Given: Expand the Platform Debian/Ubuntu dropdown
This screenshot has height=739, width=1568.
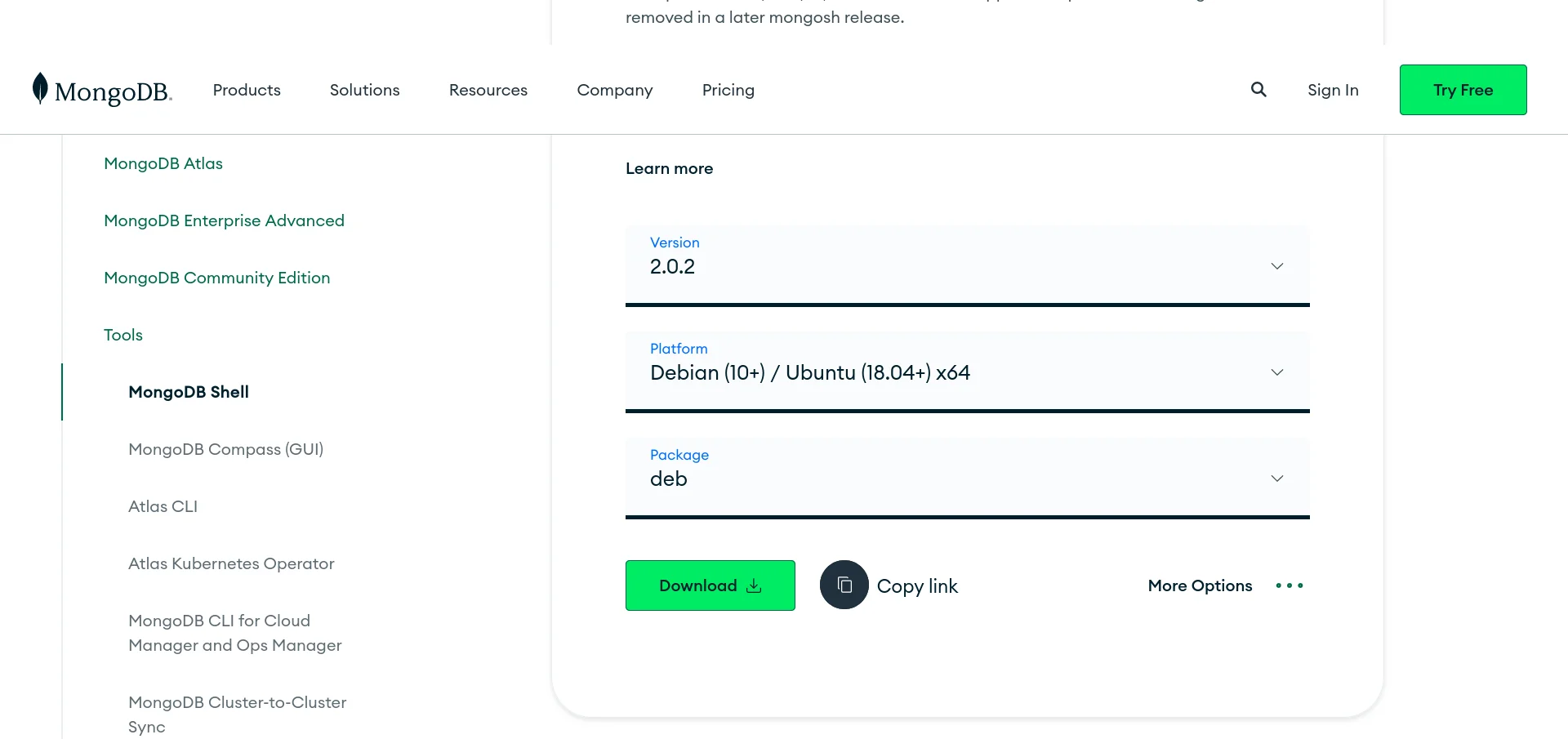Looking at the screenshot, I should (x=968, y=372).
